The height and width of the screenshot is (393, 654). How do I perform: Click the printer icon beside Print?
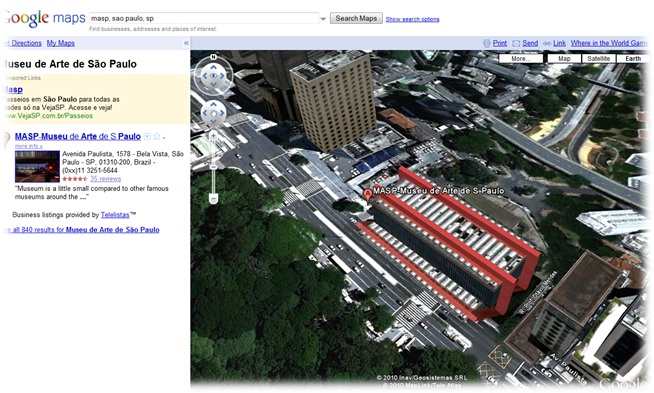(486, 43)
